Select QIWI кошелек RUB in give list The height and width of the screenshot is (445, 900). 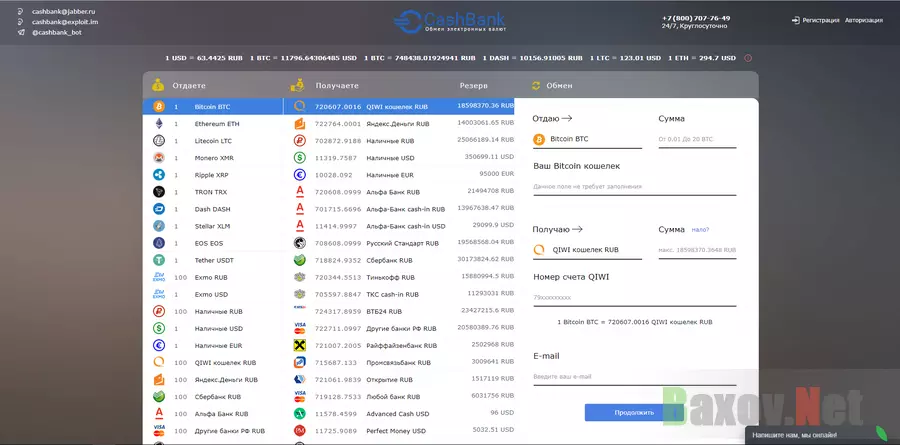(213, 362)
